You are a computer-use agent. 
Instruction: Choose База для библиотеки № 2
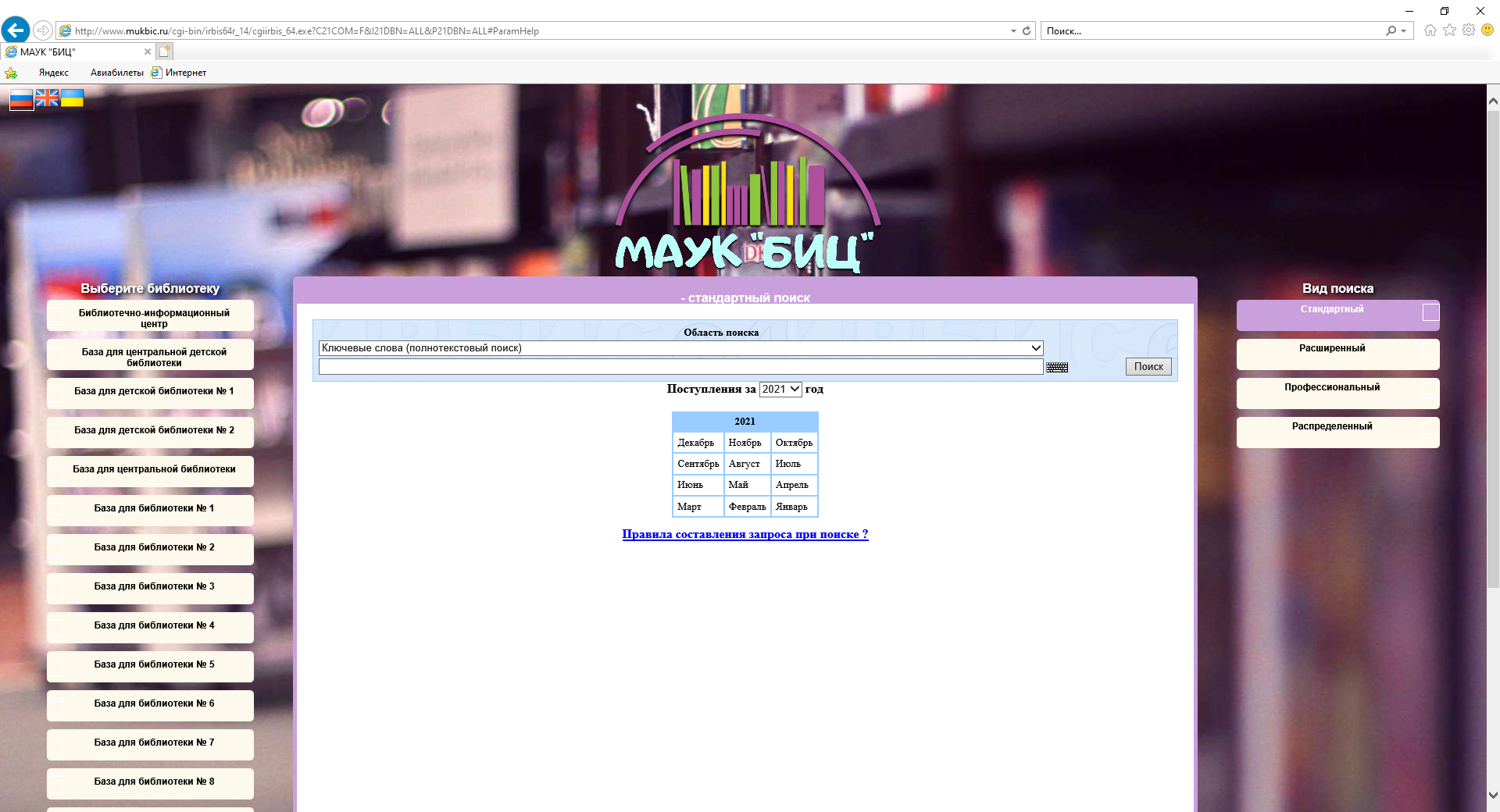coord(150,550)
